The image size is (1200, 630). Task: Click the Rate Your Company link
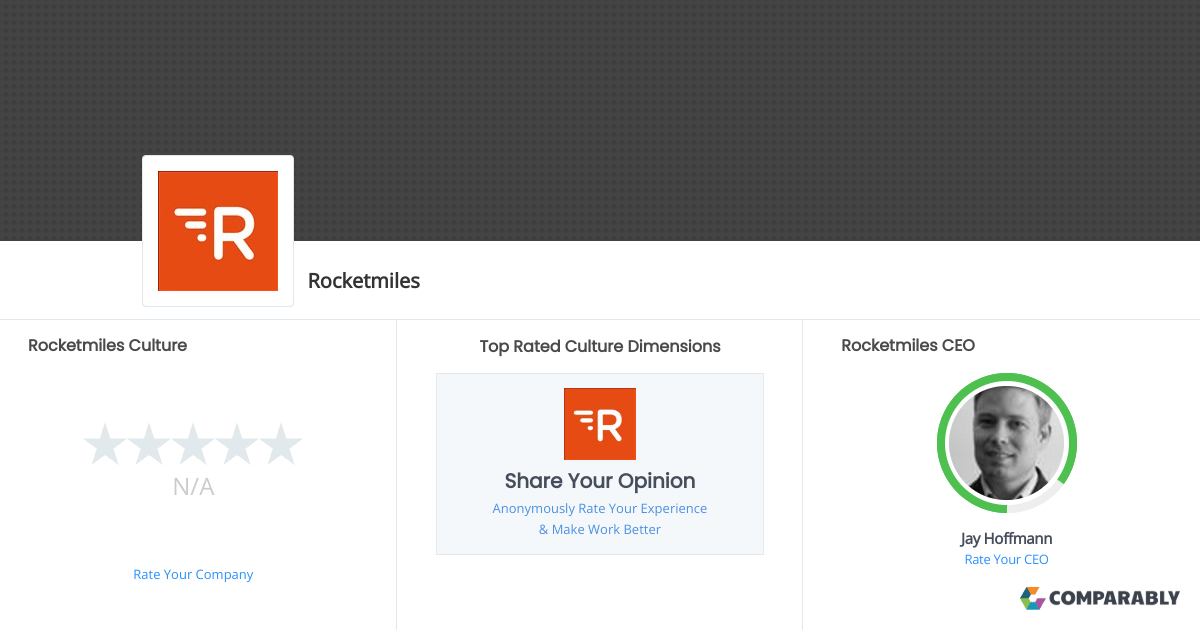(193, 574)
